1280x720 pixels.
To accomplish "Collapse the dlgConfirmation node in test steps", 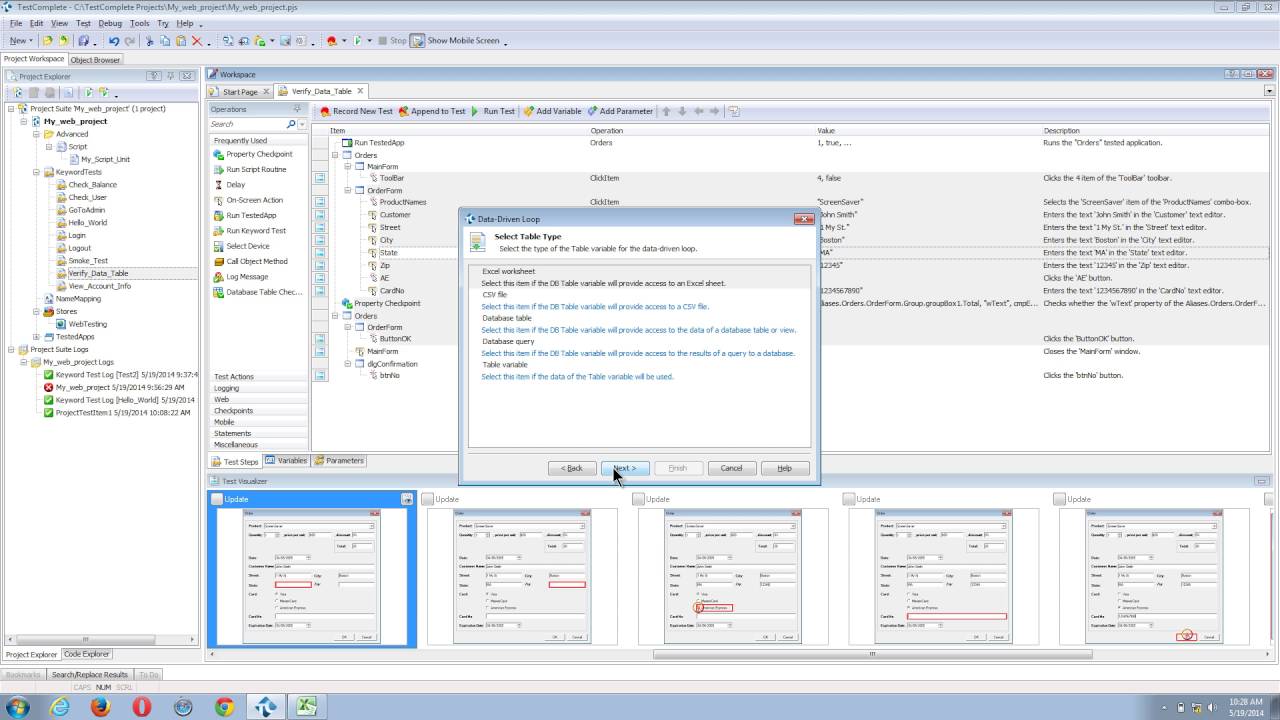I will coord(348,364).
